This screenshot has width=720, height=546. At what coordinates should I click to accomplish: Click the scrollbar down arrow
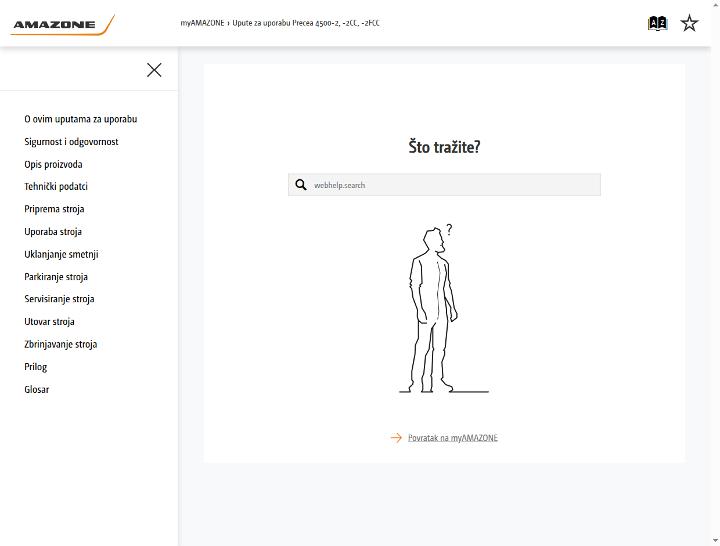click(715, 541)
